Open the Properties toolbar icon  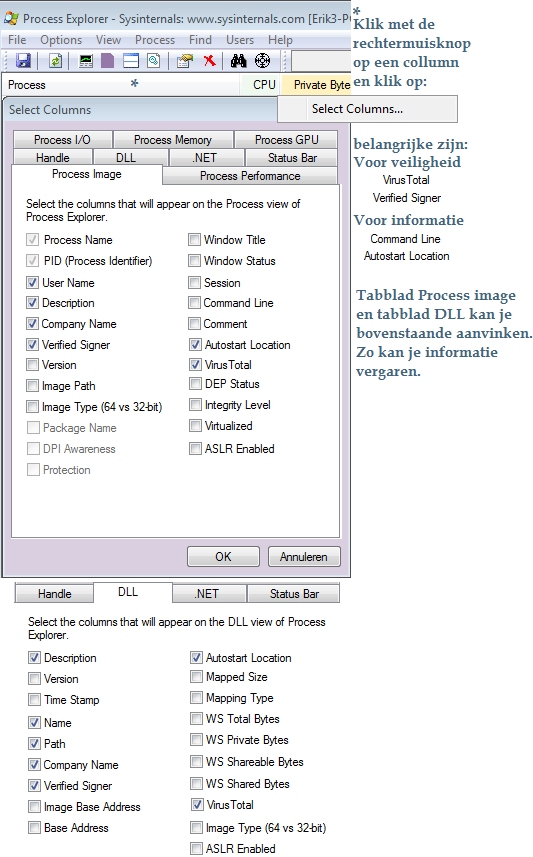[185, 61]
